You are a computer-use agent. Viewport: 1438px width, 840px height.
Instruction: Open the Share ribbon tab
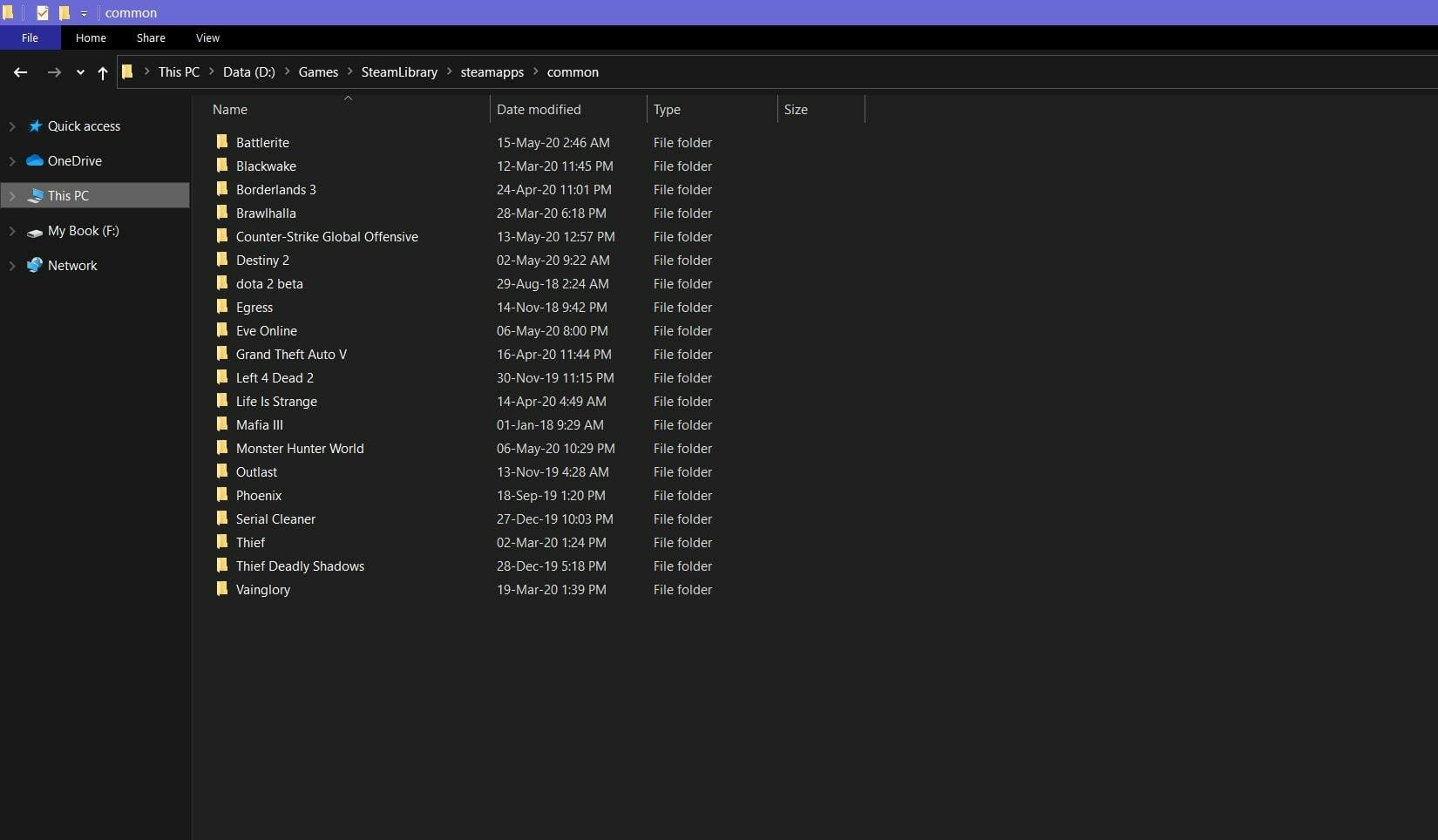pos(151,37)
